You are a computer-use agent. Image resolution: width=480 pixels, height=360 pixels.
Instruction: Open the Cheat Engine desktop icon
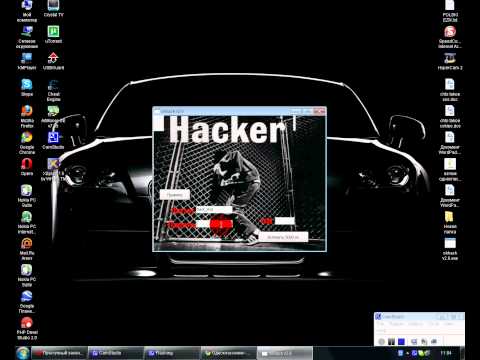click(53, 90)
